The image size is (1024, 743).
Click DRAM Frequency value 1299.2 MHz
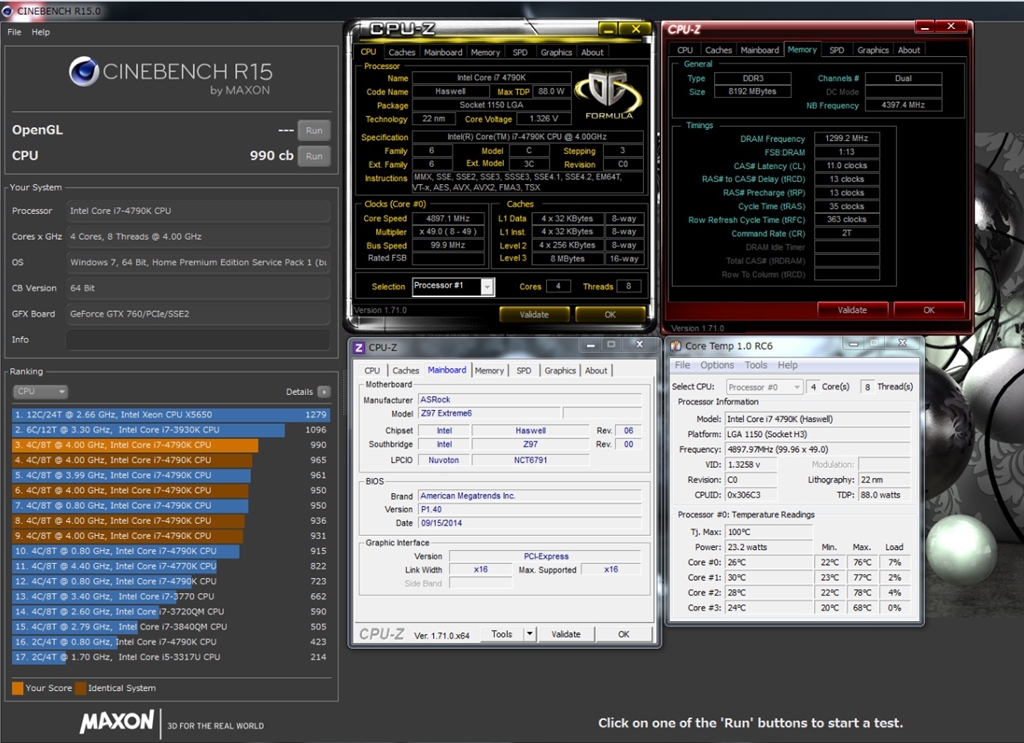coord(846,138)
